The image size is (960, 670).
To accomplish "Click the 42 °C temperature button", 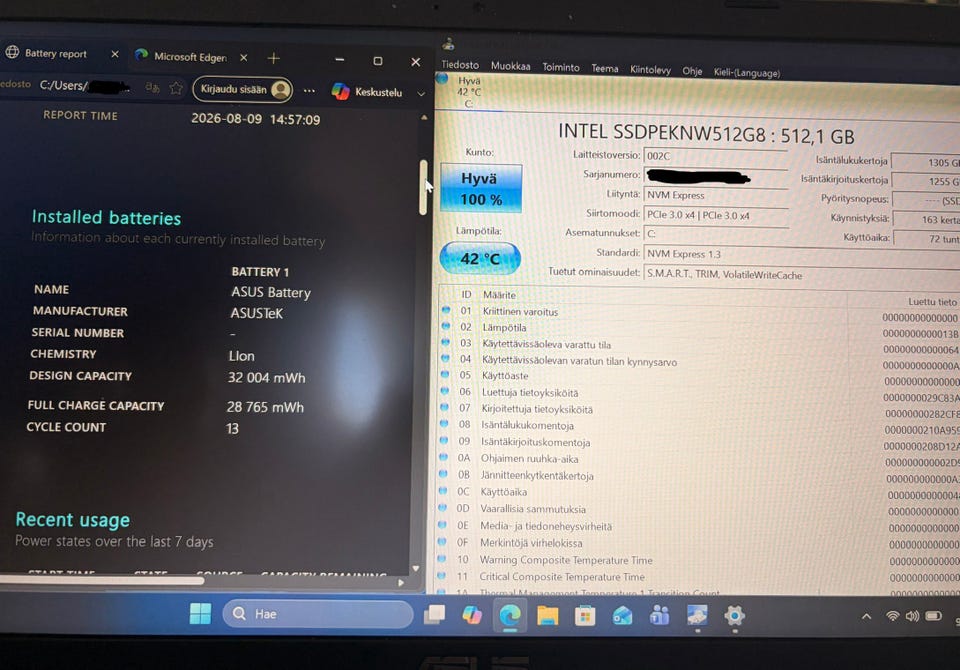I will click(480, 258).
